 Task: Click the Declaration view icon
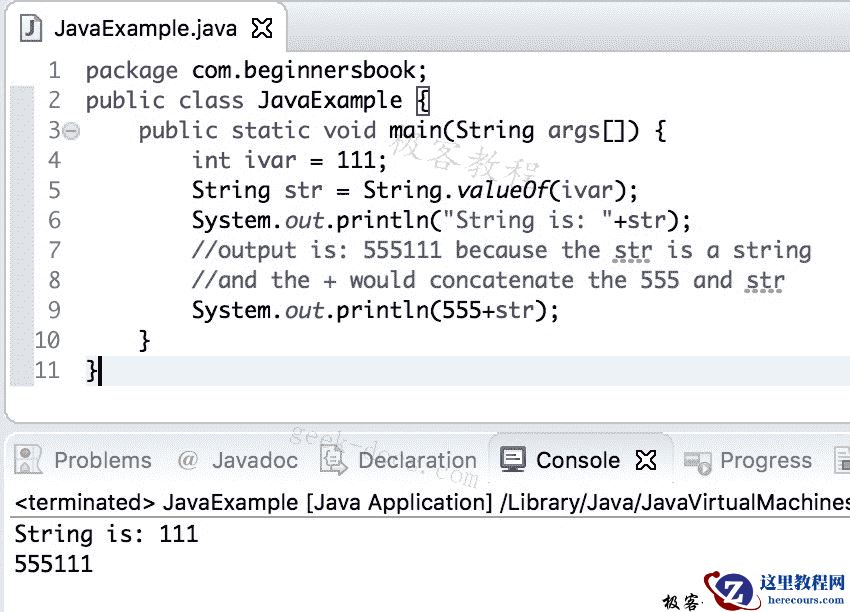point(331,460)
